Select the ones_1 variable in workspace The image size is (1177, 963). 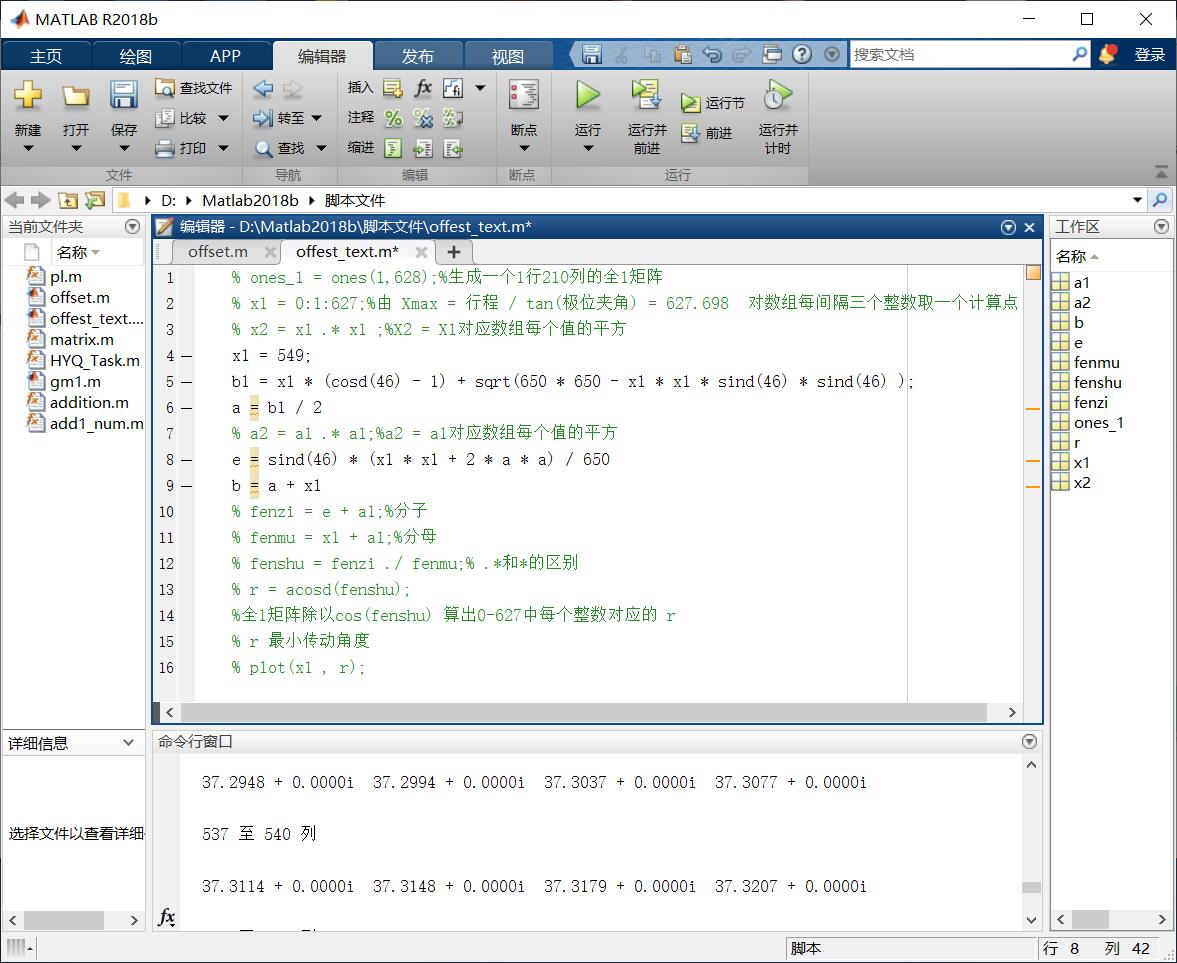click(x=1098, y=423)
